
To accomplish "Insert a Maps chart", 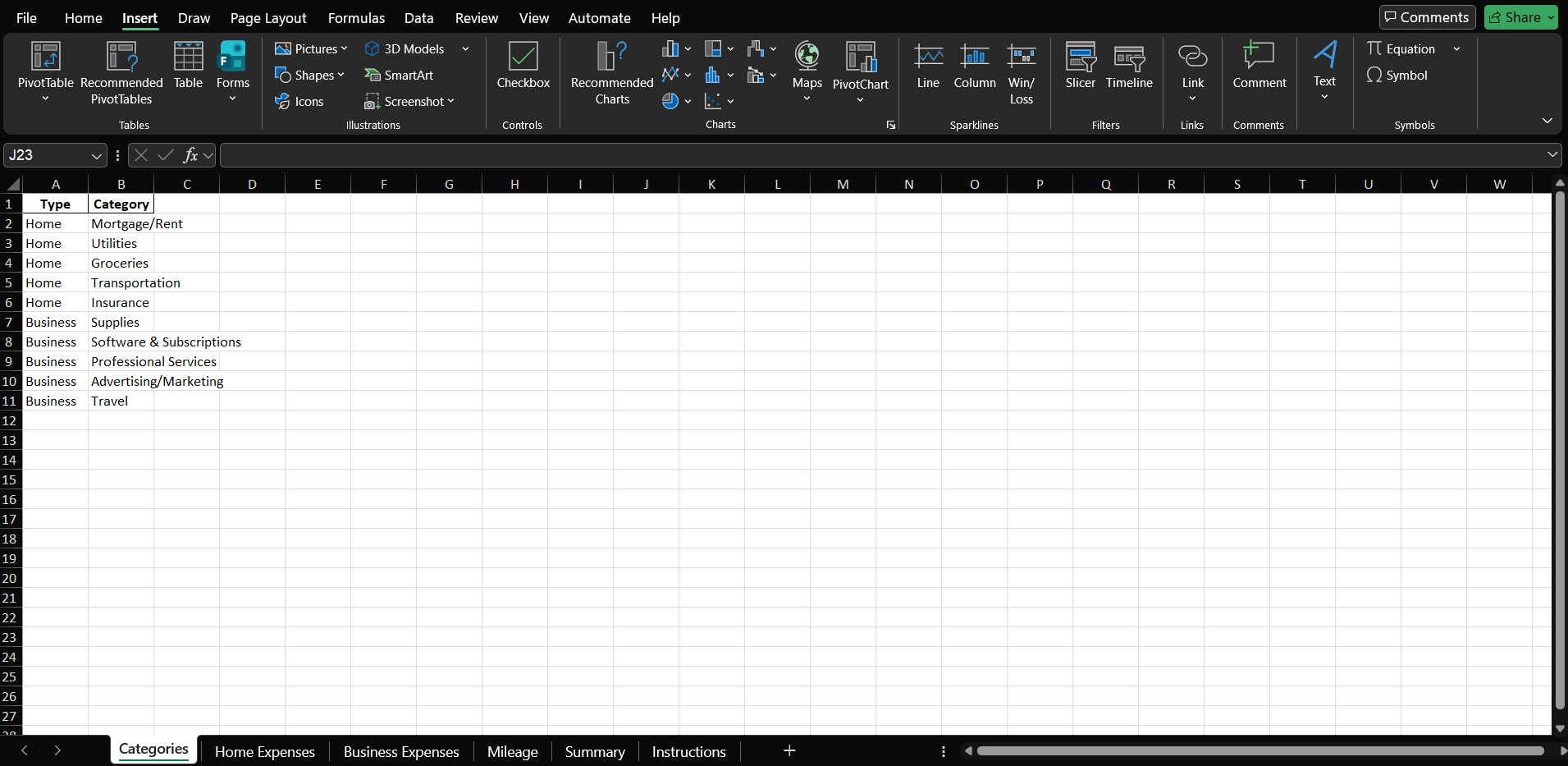I will [x=806, y=72].
